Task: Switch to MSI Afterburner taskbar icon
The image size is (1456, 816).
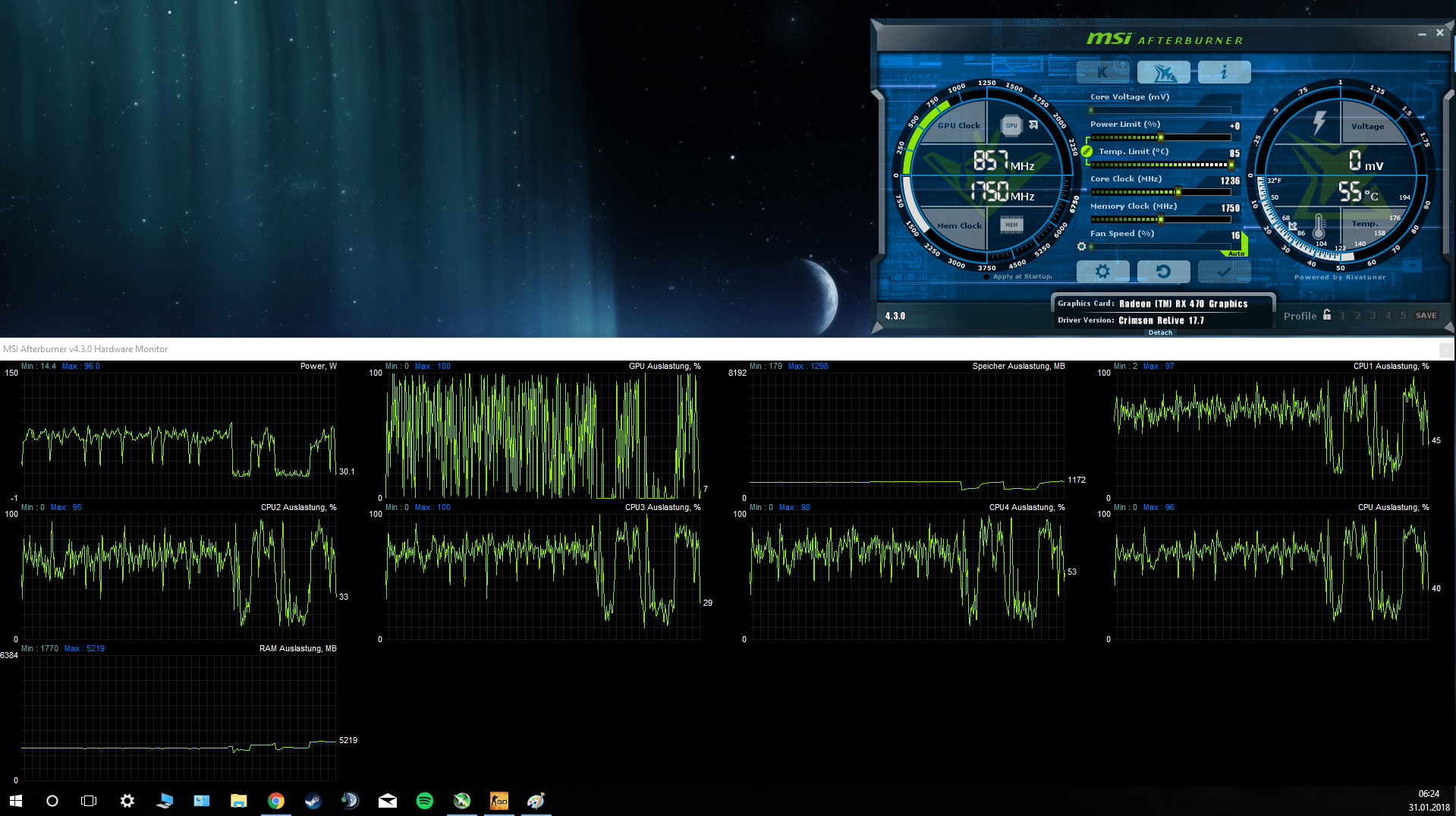Action: tap(462, 801)
